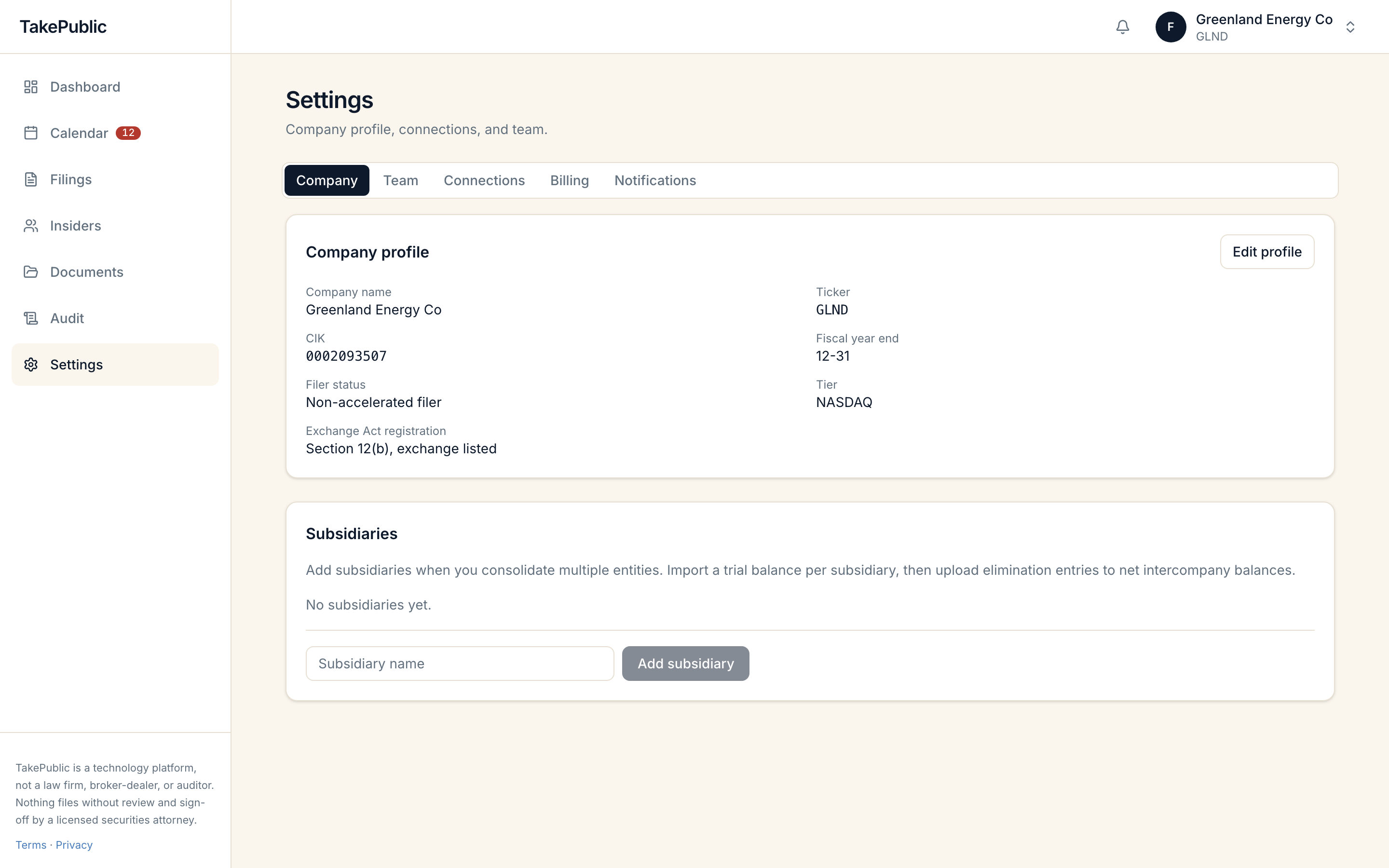Click the Settings gear icon
1389x868 pixels.
(x=30, y=365)
